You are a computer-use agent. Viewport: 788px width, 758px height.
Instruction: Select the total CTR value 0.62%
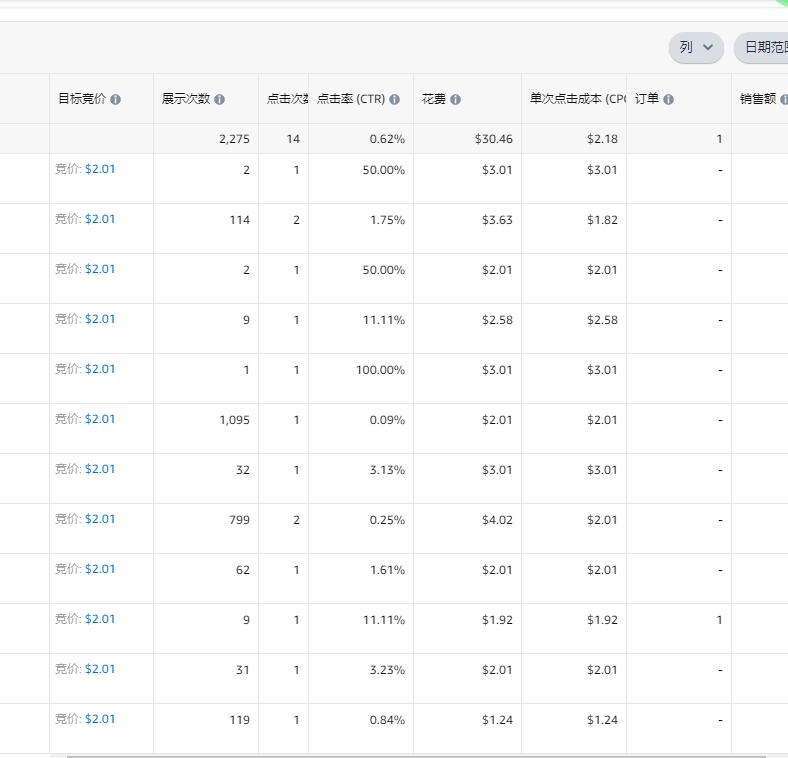(x=387, y=139)
